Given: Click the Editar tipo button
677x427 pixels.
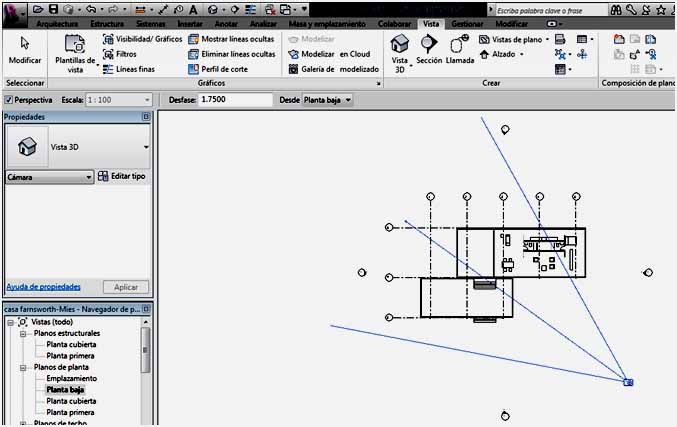Looking at the screenshot, I should tap(122, 176).
